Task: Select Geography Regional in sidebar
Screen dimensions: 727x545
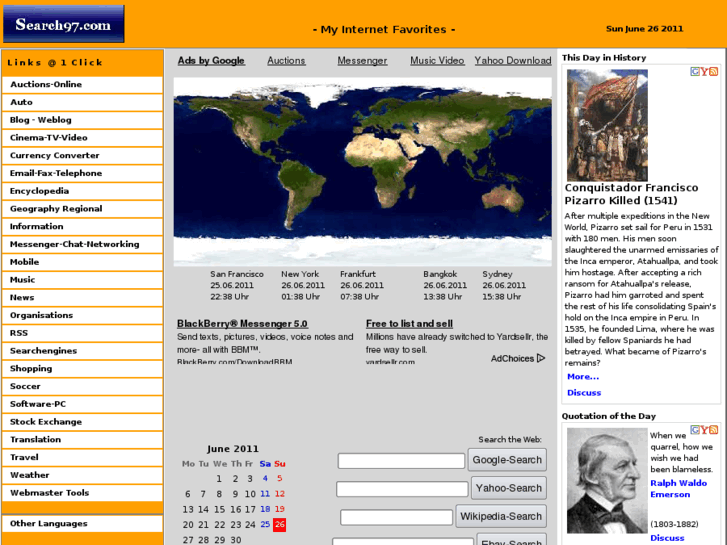Action: click(83, 209)
